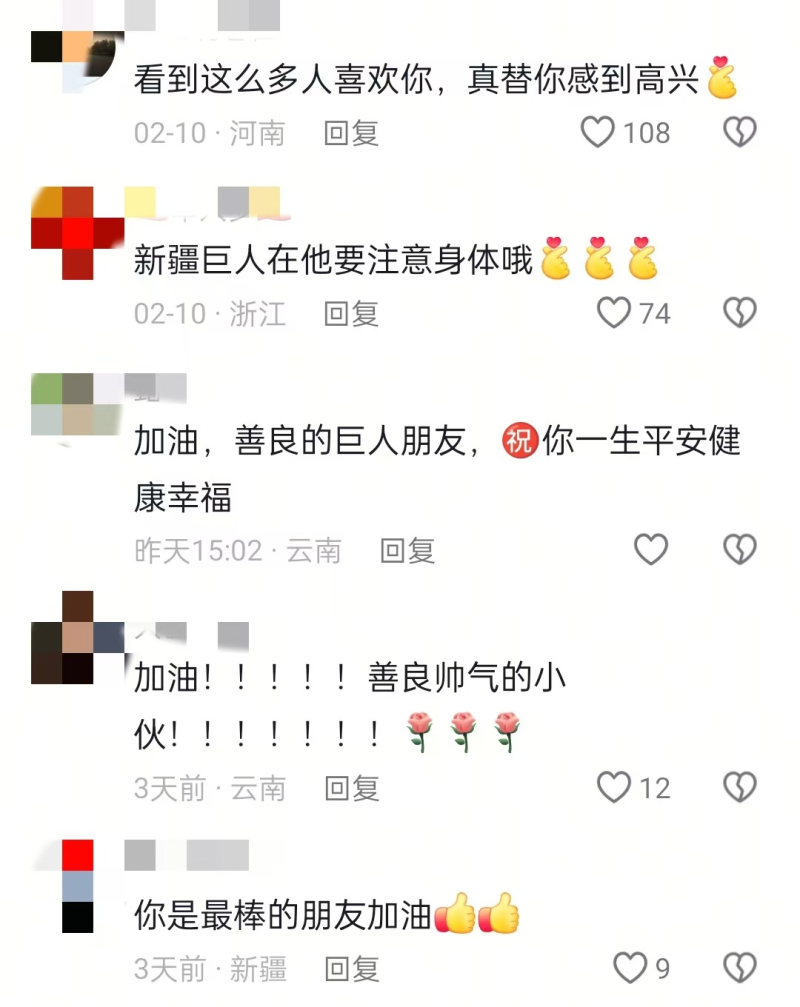Reply to the 3-days-ago Yunnan comment
Viewport: 800px width, 1007px height.
(x=351, y=788)
